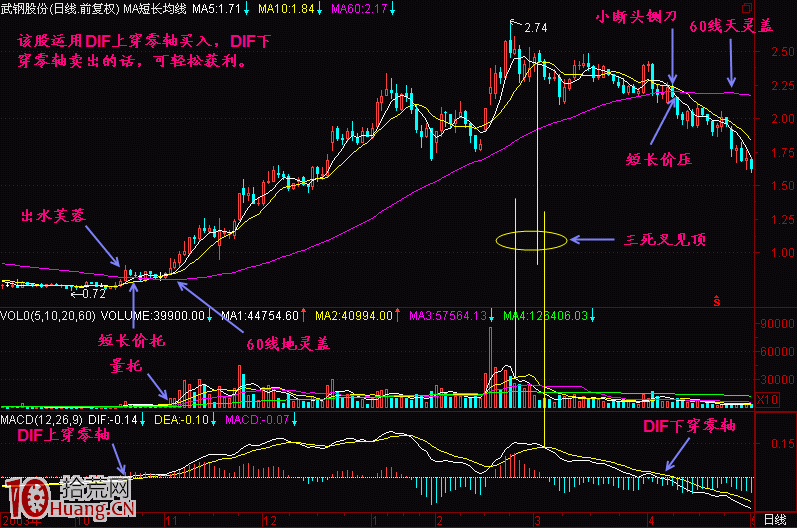Click the 2.00 price axis label
This screenshot has height=528, width=797.
coord(782,118)
